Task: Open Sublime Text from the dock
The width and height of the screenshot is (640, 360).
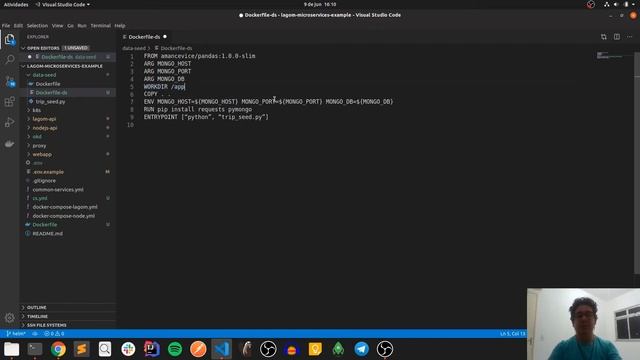Action: tap(82, 349)
